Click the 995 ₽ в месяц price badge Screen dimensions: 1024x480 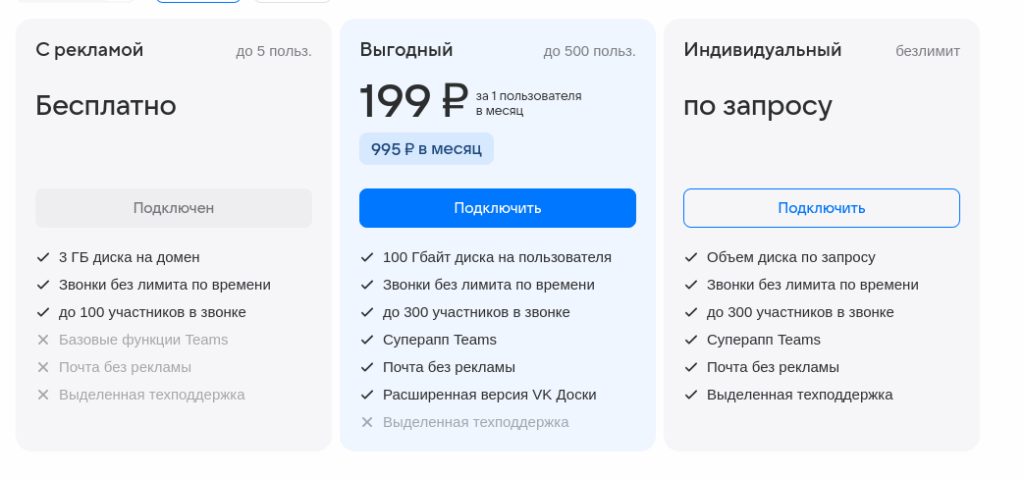pyautogui.click(x=426, y=149)
